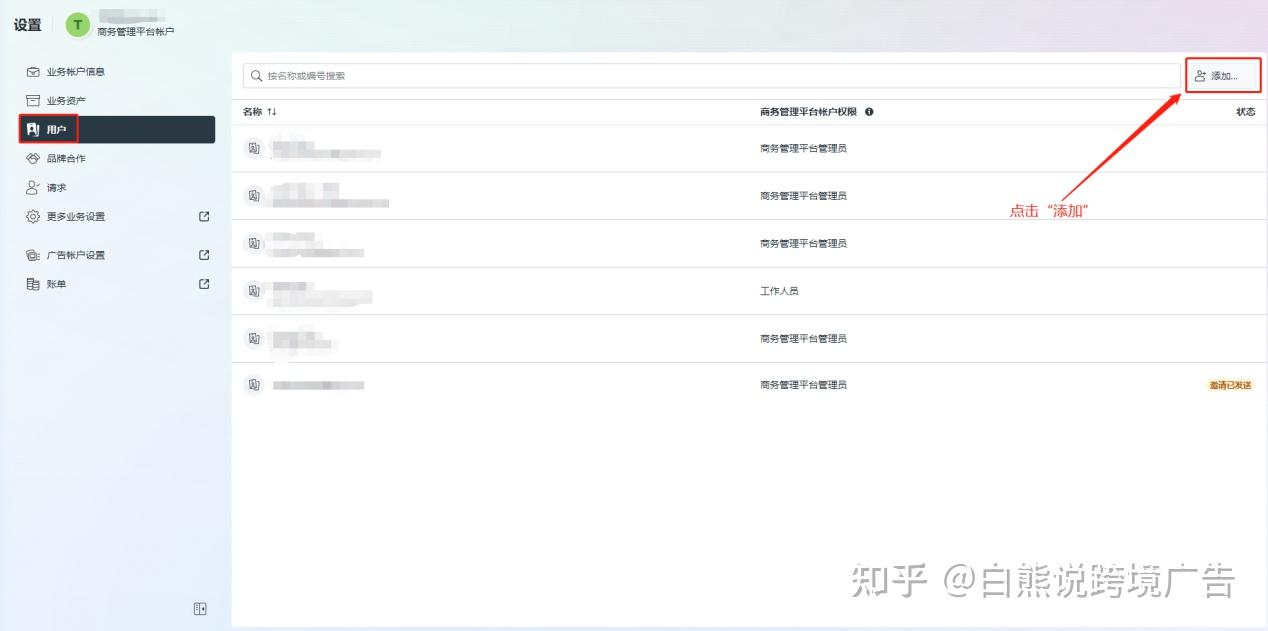Click the info icon beside 商务管理平台帐户权限
Image resolution: width=1268 pixels, height=631 pixels.
(868, 111)
